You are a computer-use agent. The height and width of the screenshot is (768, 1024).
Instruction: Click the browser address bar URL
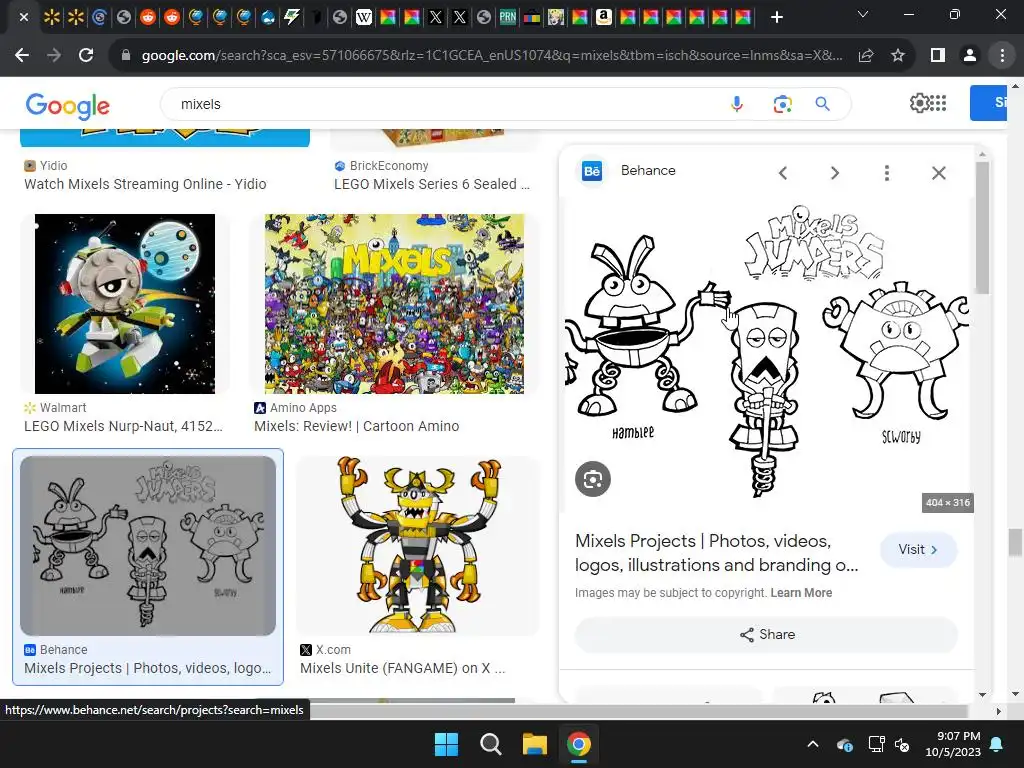492,56
